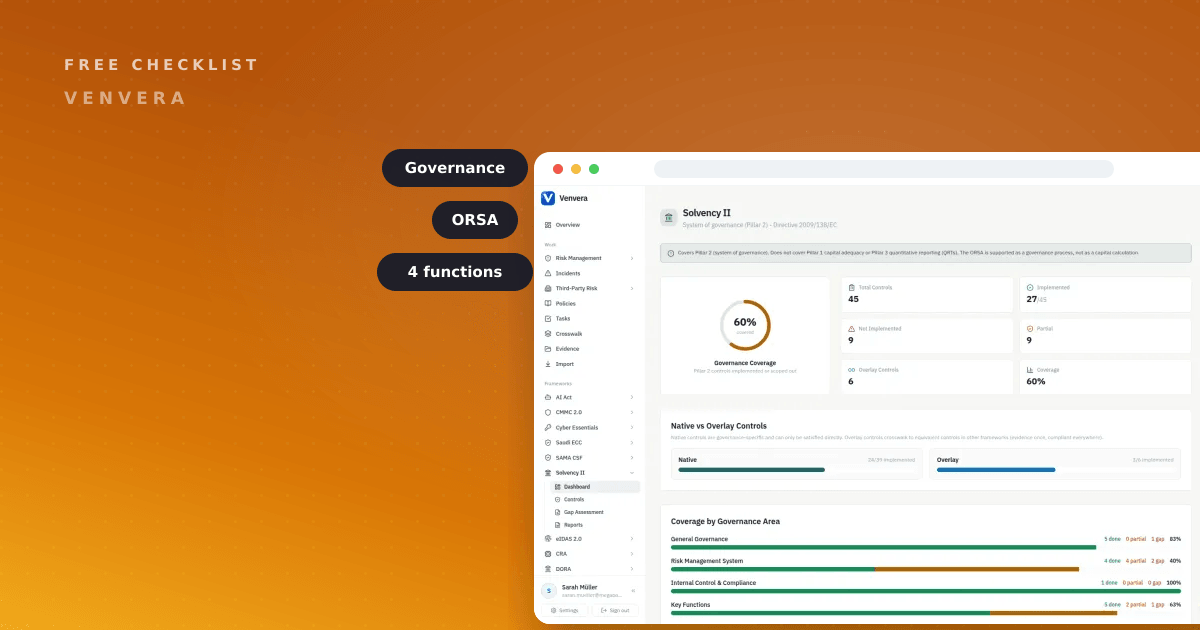The width and height of the screenshot is (1200, 630).
Task: Click the "Coverage by Governance Area" heading
Action: [x=725, y=521]
